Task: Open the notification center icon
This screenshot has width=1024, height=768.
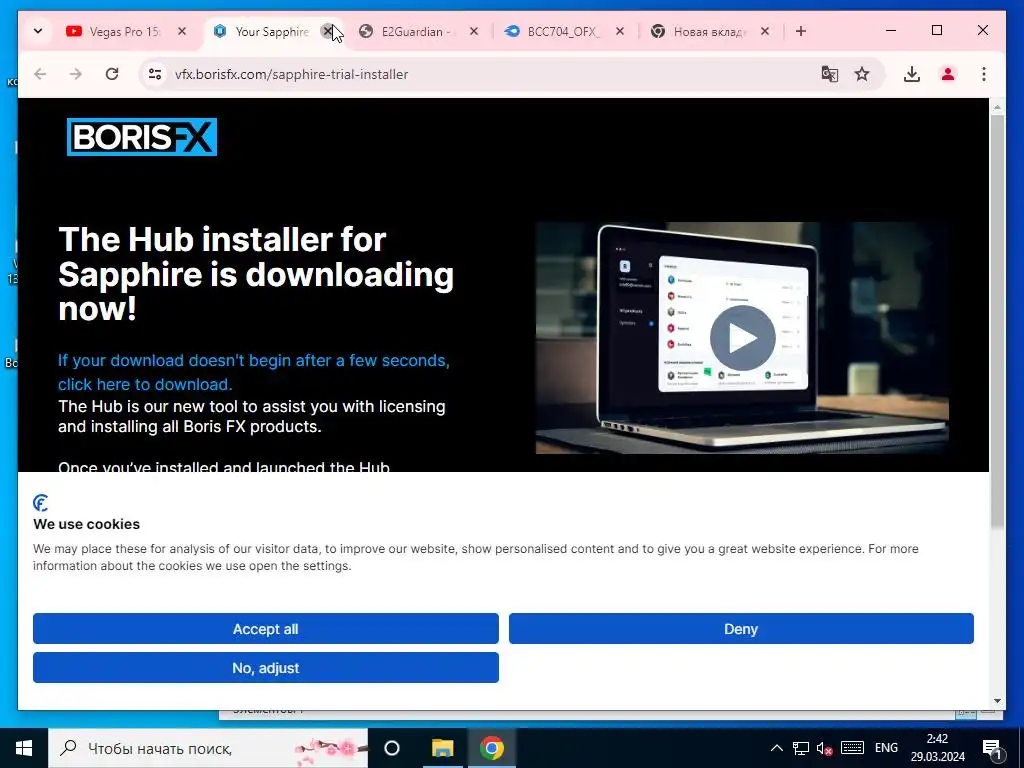Action: pos(993,748)
